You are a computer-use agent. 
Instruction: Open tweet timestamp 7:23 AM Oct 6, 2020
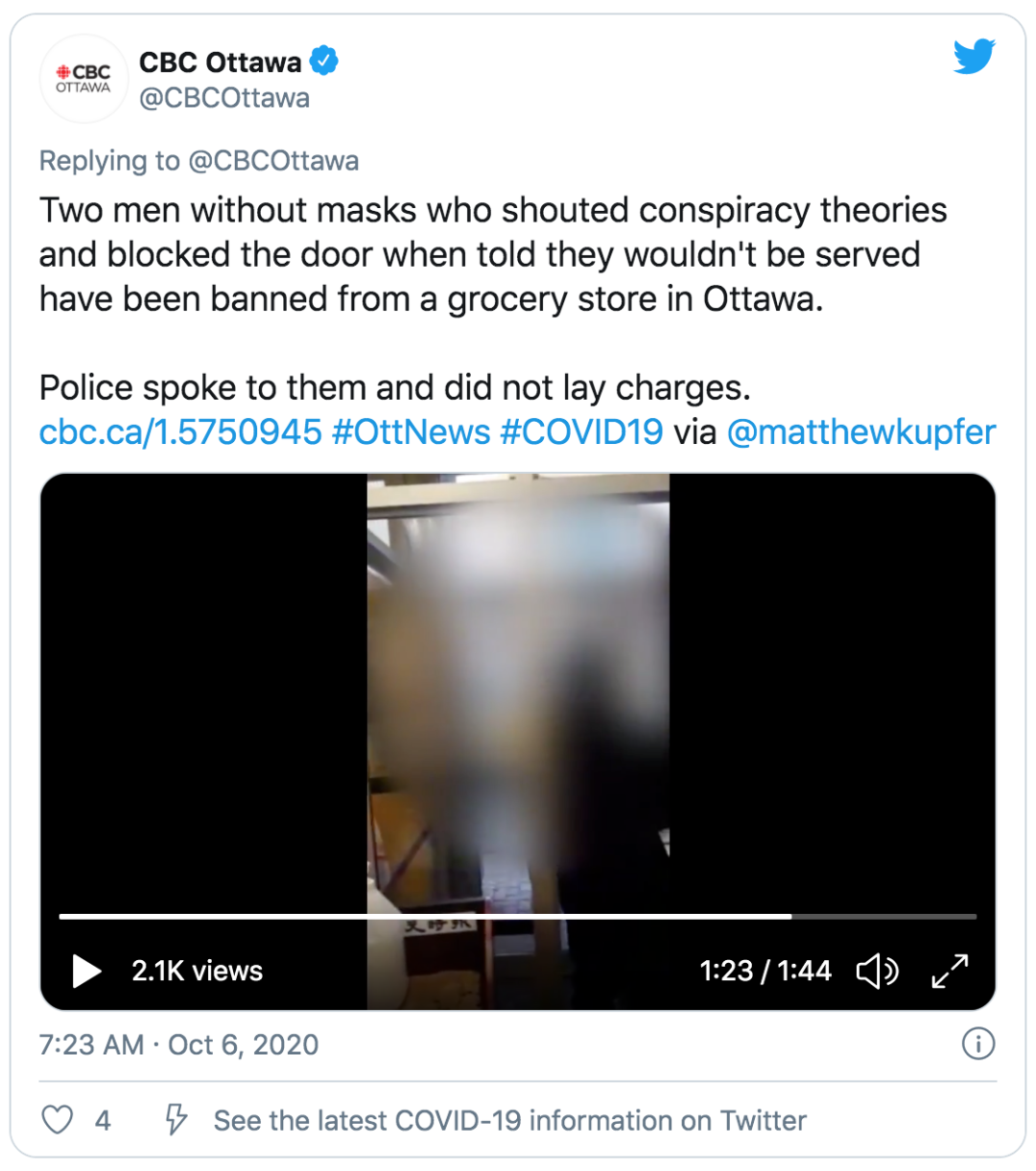pyautogui.click(x=178, y=1044)
